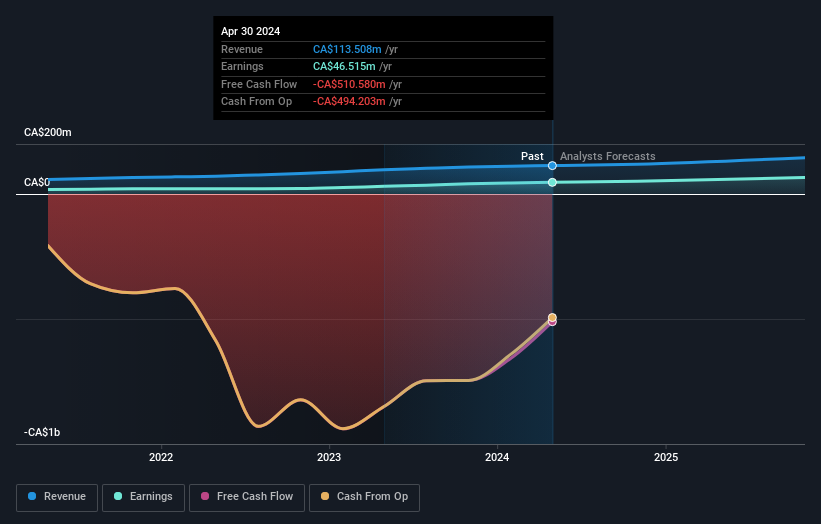This screenshot has width=821, height=524.
Task: Click the 2022 x-axis label
Action: [x=161, y=457]
